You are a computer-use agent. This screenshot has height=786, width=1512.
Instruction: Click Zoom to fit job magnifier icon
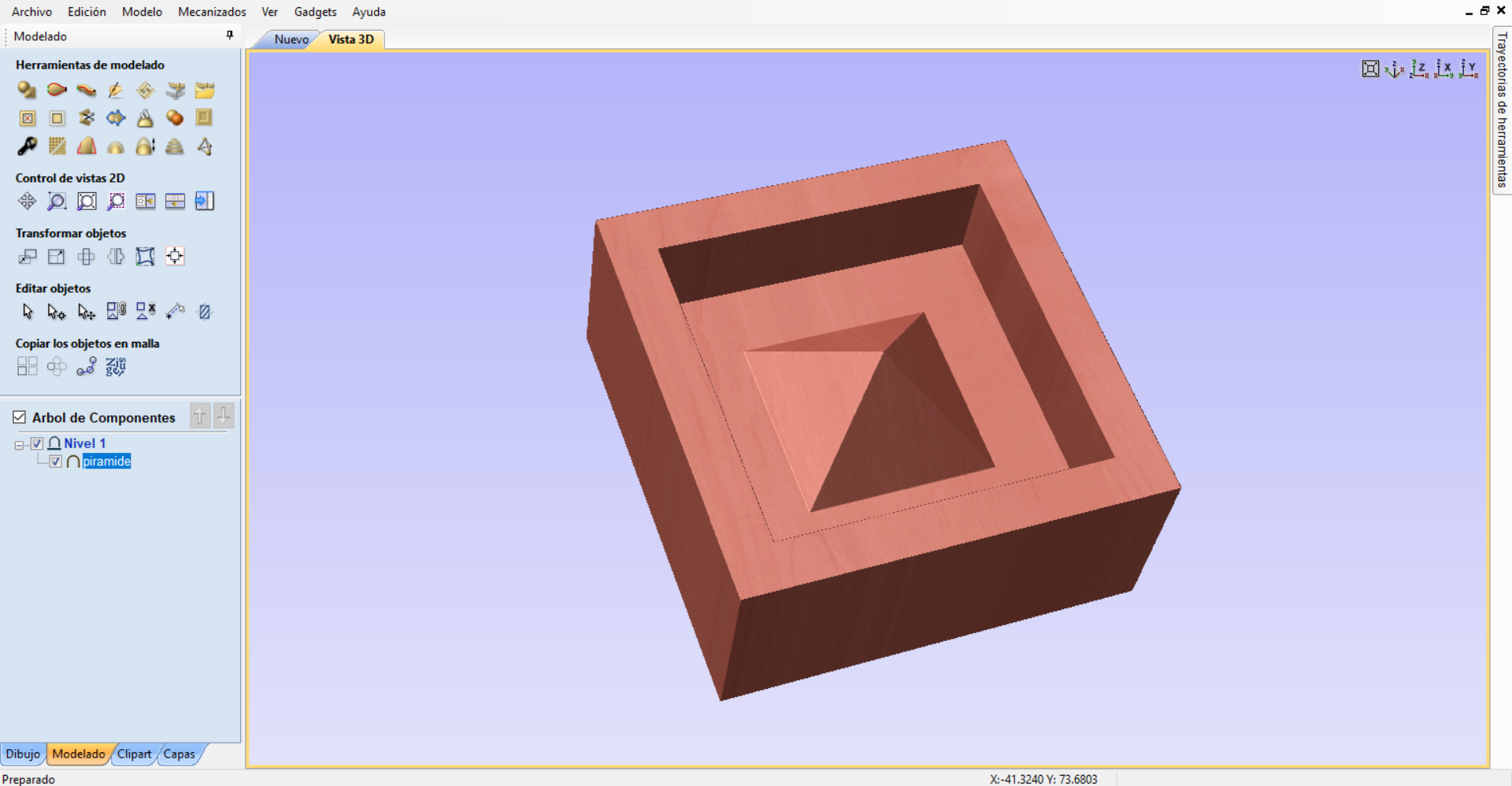pyautogui.click(x=87, y=202)
